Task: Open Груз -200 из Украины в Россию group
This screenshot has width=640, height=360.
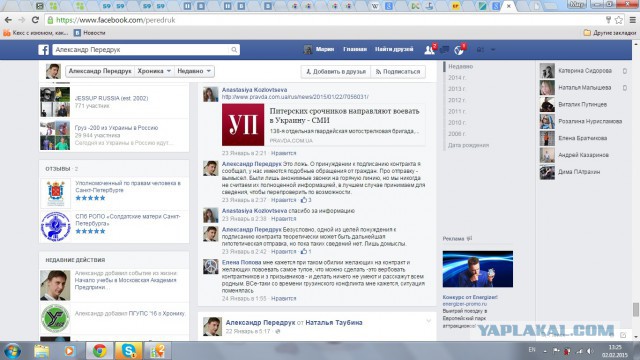Action: pyautogui.click(x=116, y=128)
